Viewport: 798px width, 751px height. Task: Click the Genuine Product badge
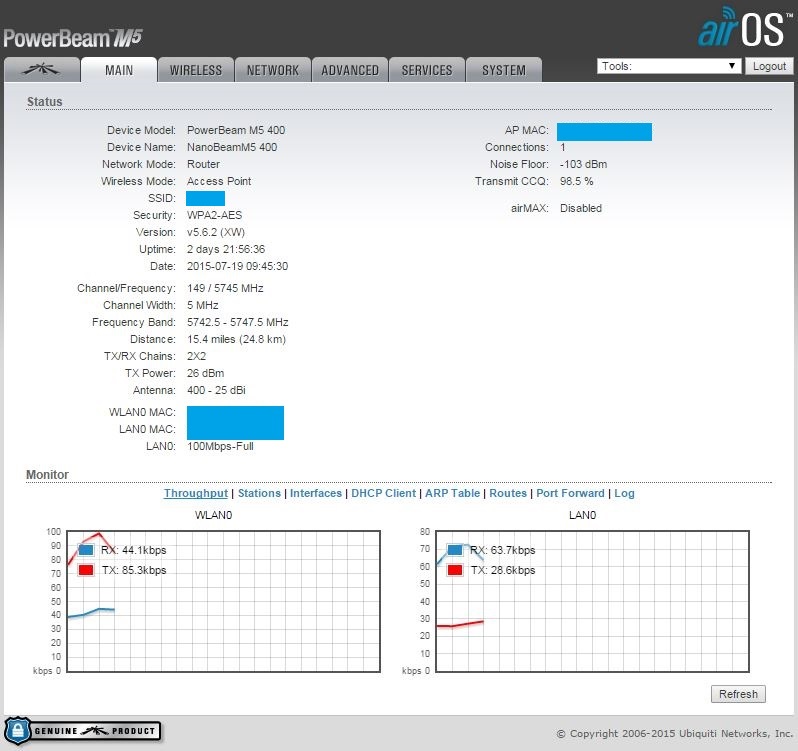[83, 731]
